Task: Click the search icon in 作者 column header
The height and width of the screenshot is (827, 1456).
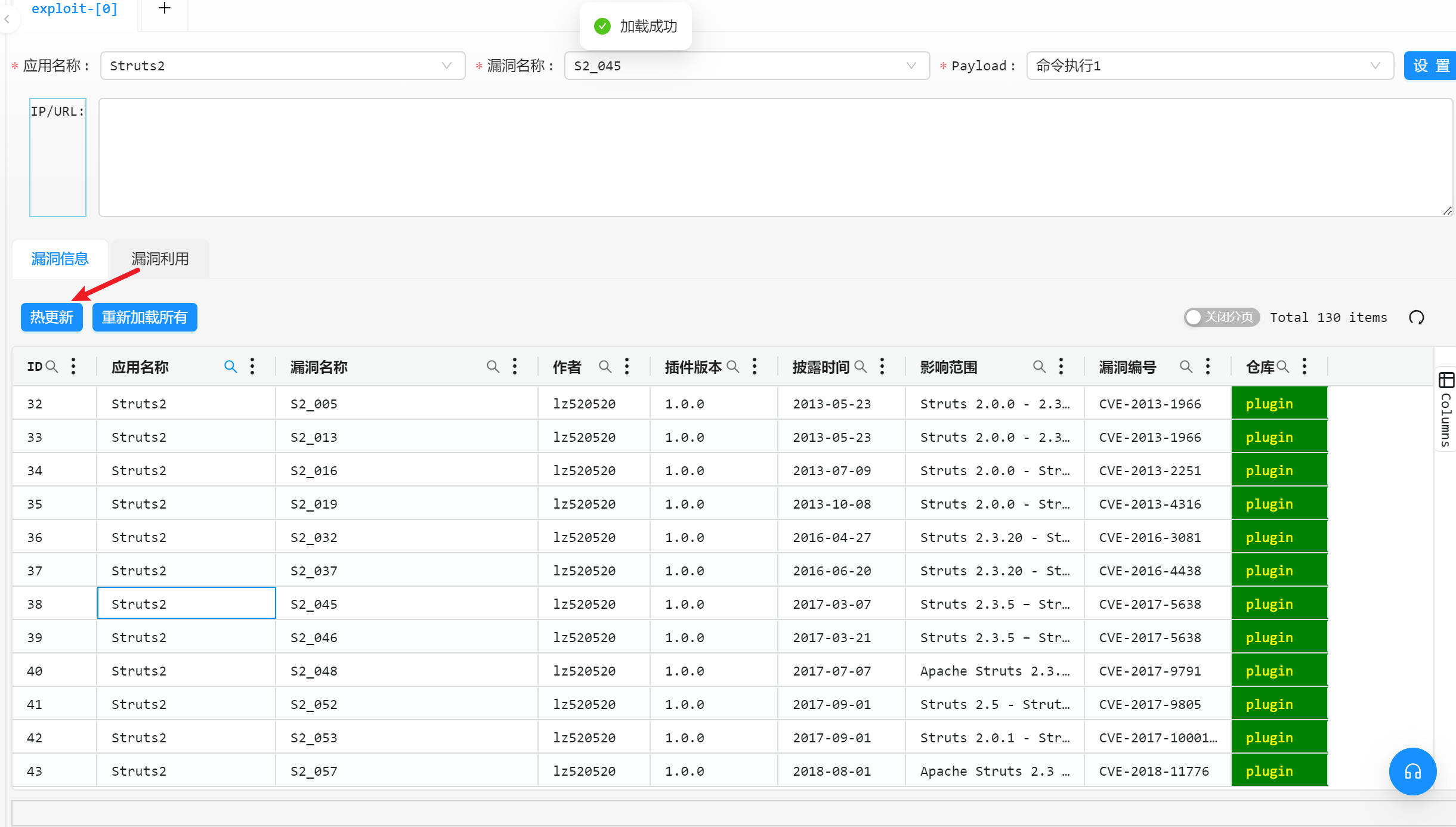Action: [x=605, y=367]
